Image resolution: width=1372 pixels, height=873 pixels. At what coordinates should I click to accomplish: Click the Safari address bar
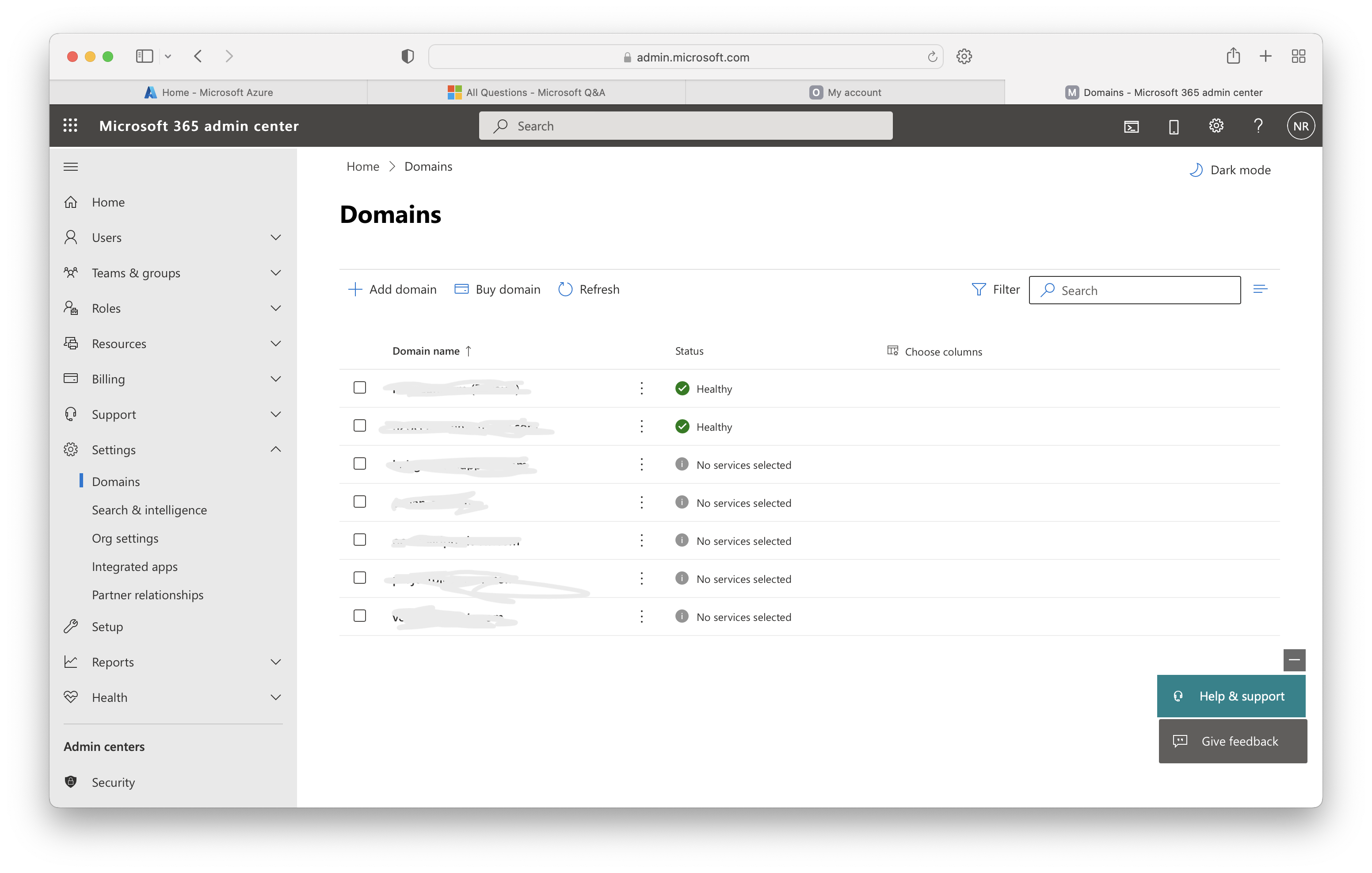click(686, 57)
